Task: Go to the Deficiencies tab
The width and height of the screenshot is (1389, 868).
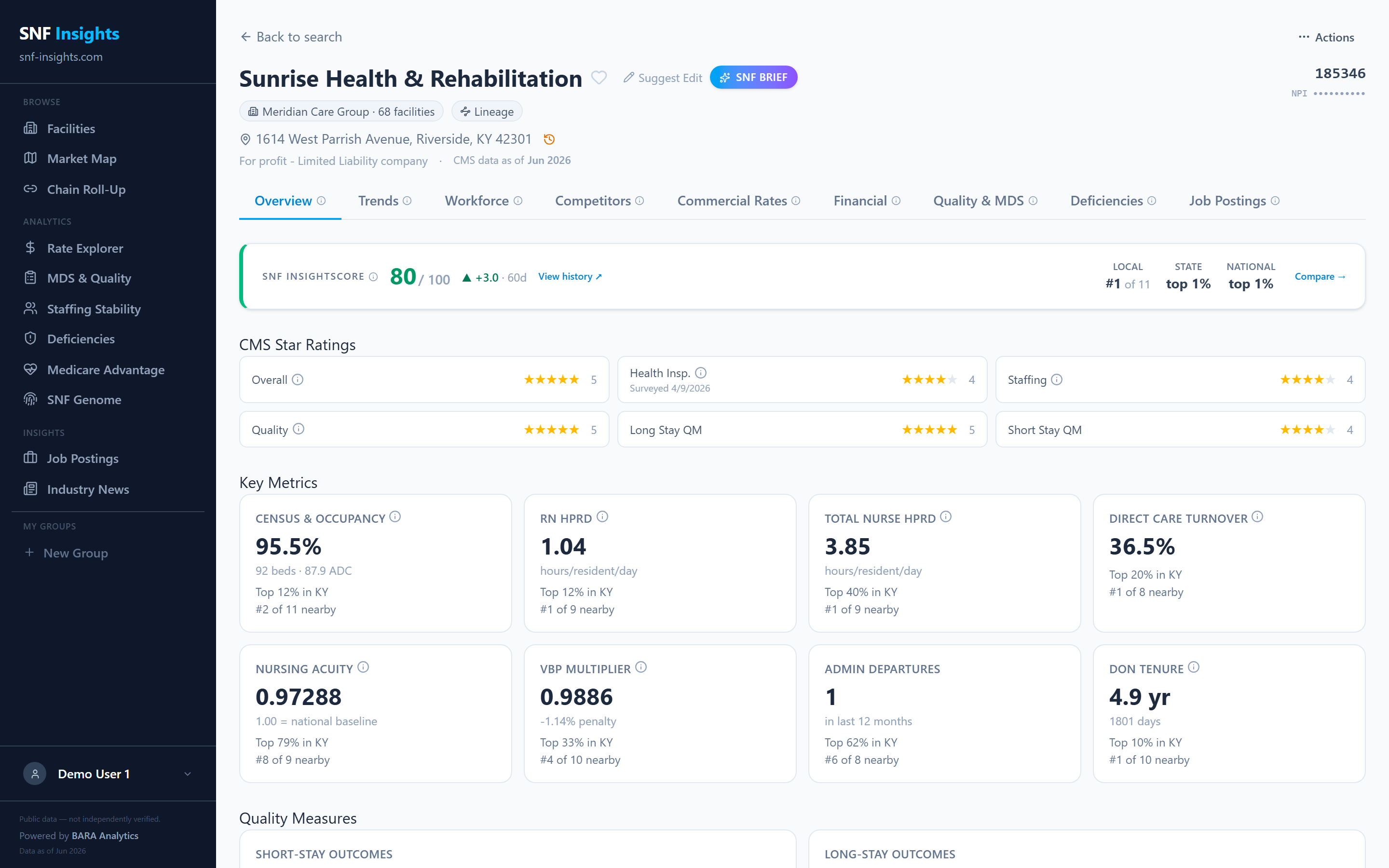Action: (x=1113, y=201)
